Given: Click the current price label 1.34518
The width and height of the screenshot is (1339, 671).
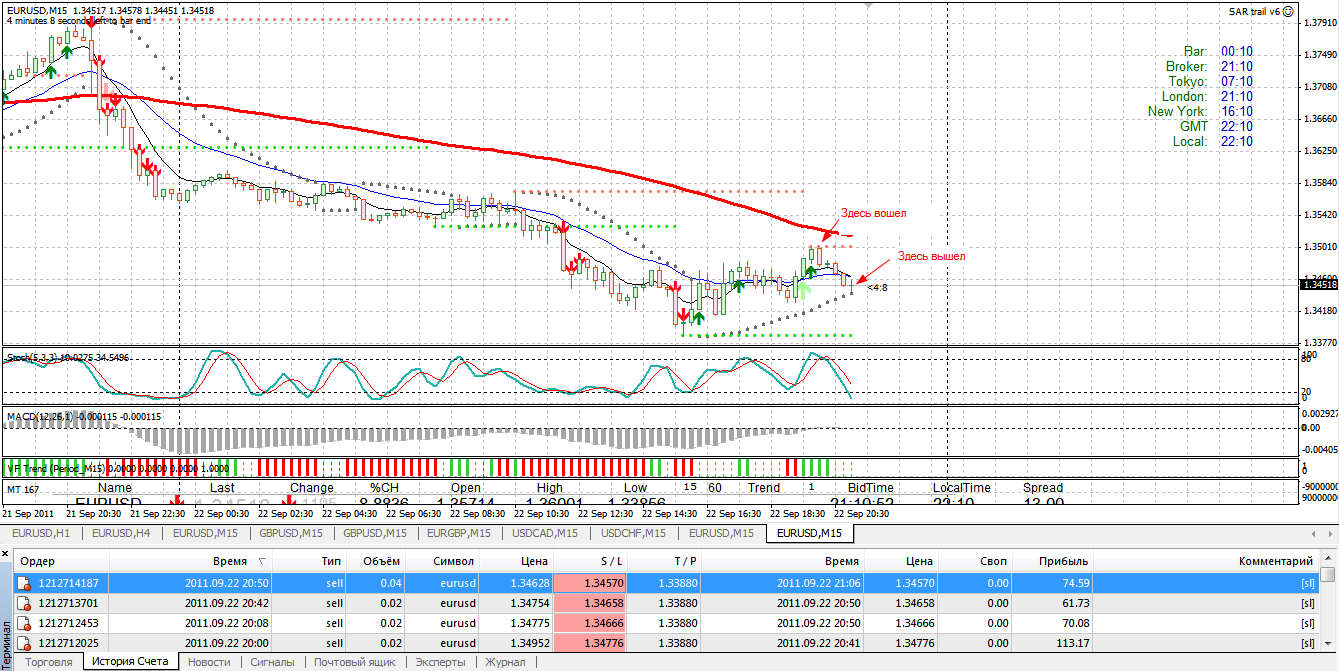Looking at the screenshot, I should (x=1319, y=284).
